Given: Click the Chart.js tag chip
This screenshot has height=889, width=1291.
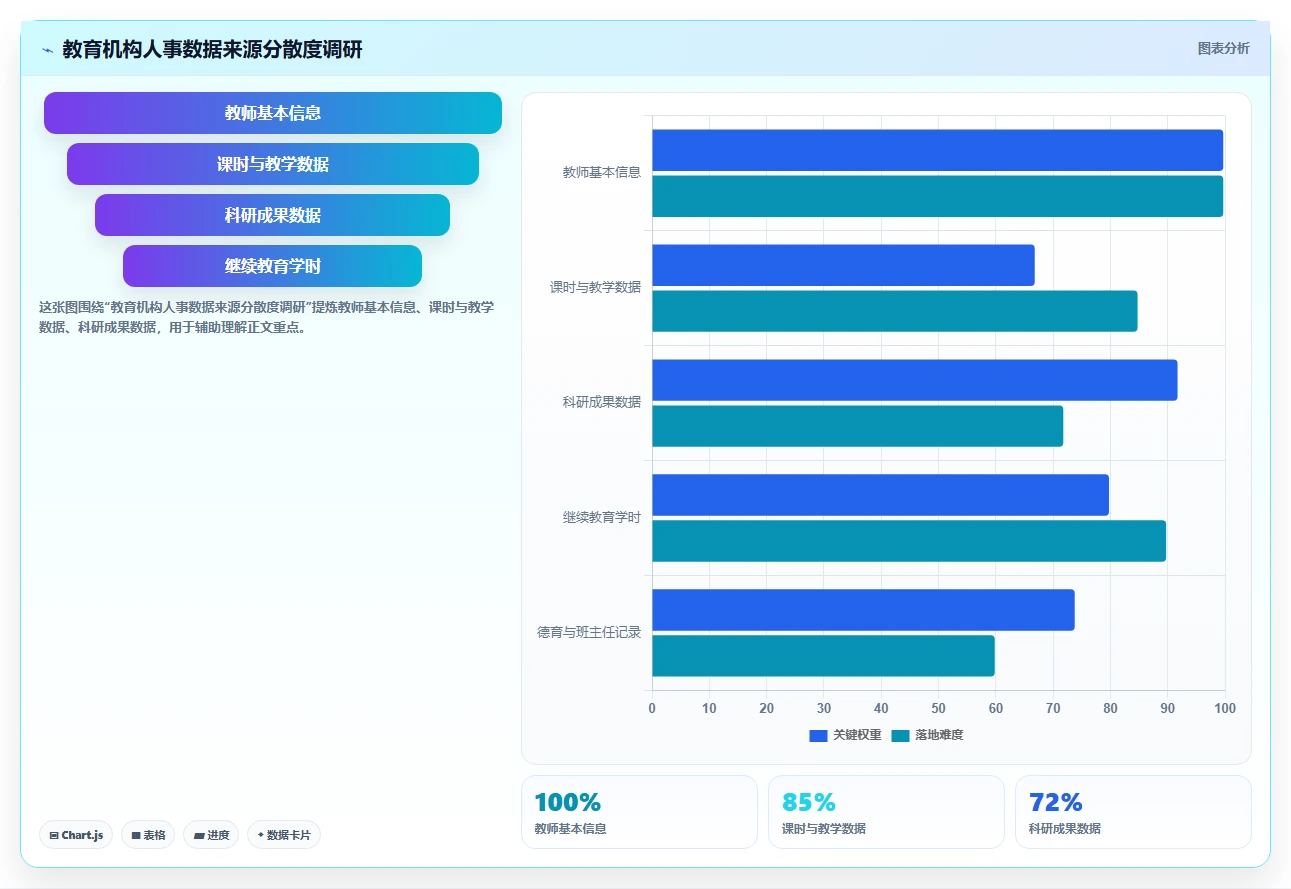Looking at the screenshot, I should pos(76,835).
